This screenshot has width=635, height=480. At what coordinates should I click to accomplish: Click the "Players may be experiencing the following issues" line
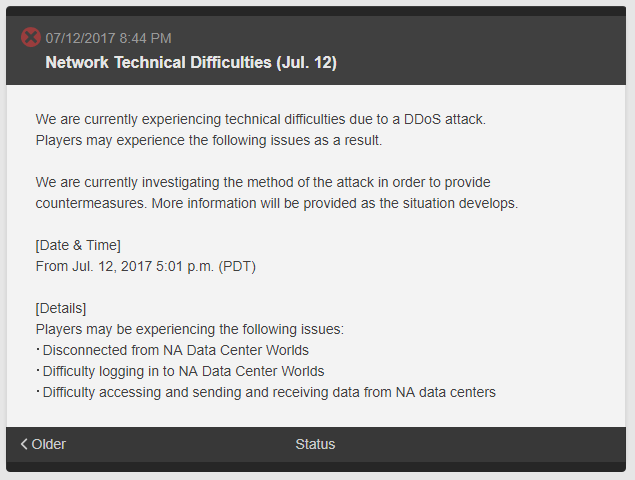coord(189,329)
